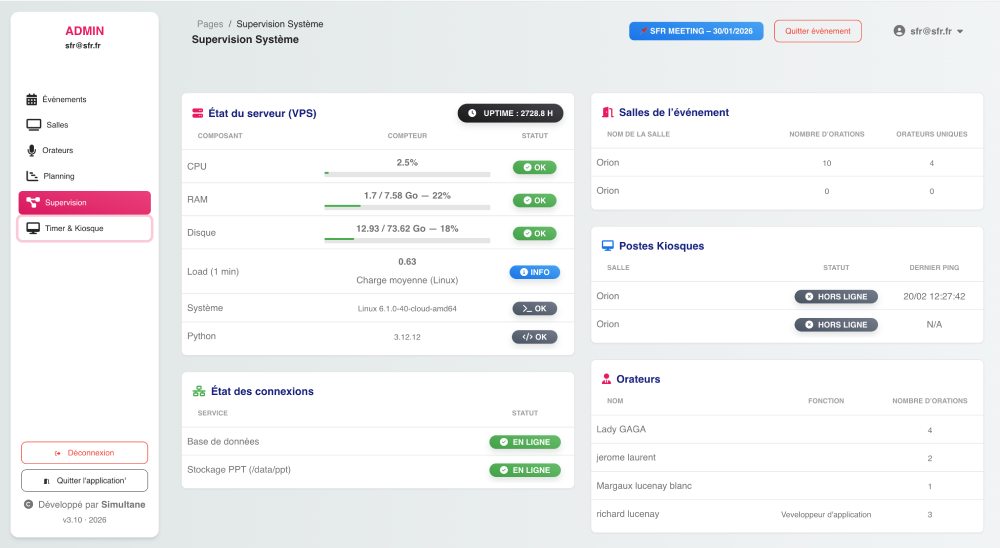Click the cross icon in first HORS LIGNE badge
This screenshot has height=548, width=1000.
[x=809, y=297]
